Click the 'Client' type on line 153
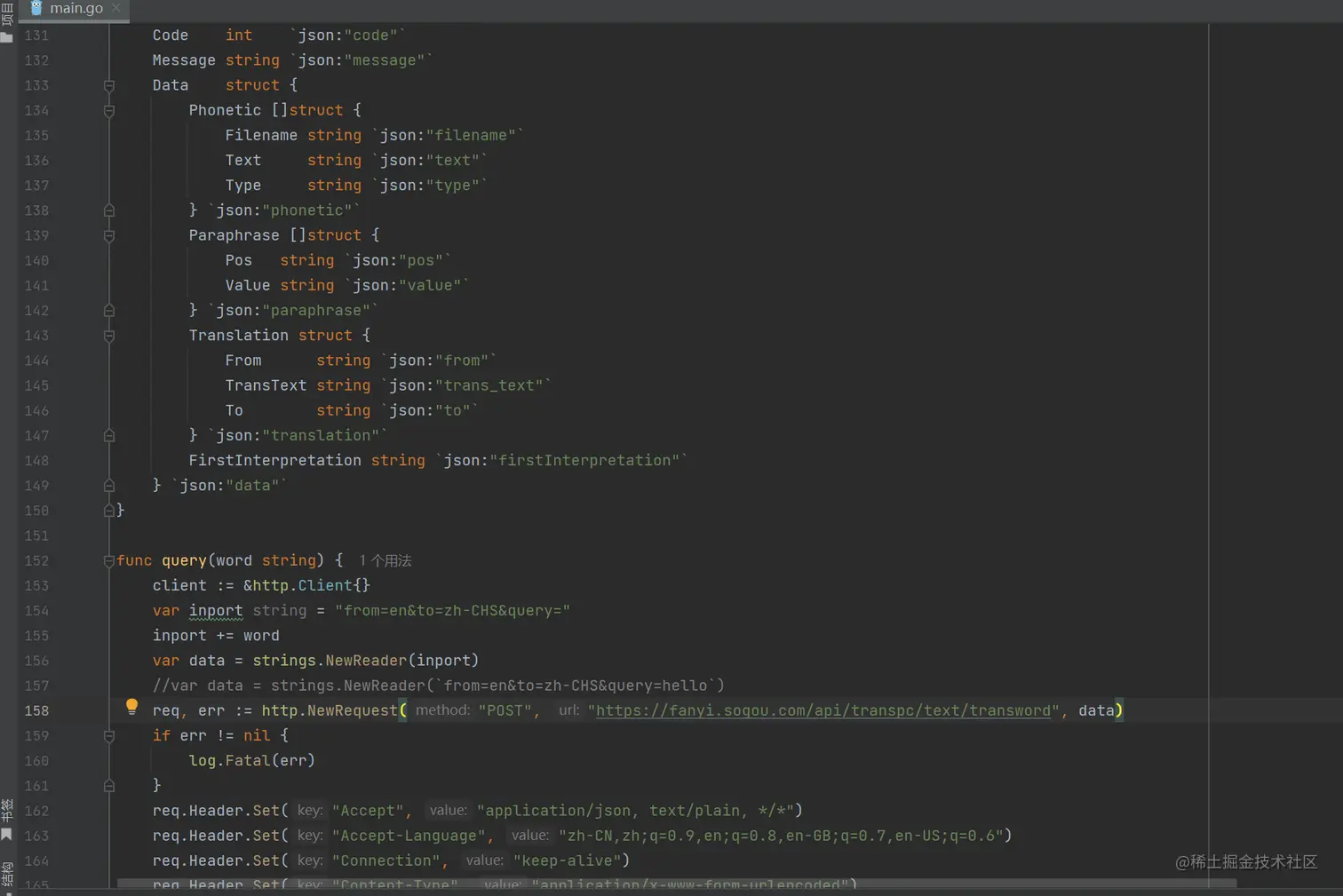 (x=325, y=585)
